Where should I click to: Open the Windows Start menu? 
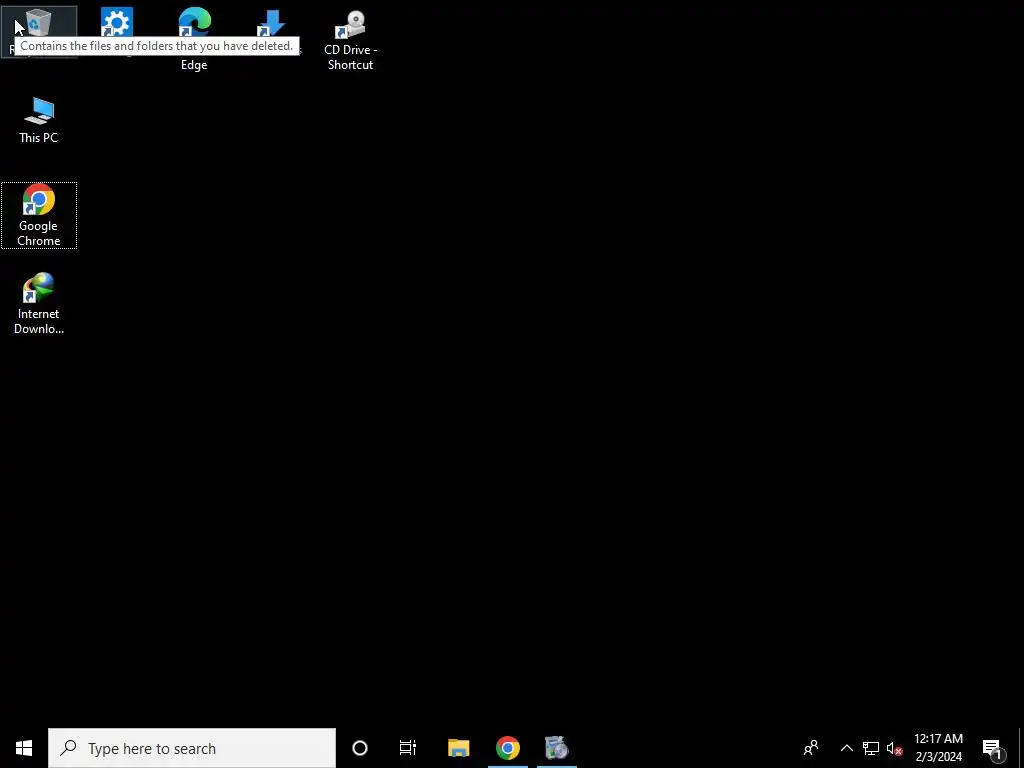(x=24, y=748)
